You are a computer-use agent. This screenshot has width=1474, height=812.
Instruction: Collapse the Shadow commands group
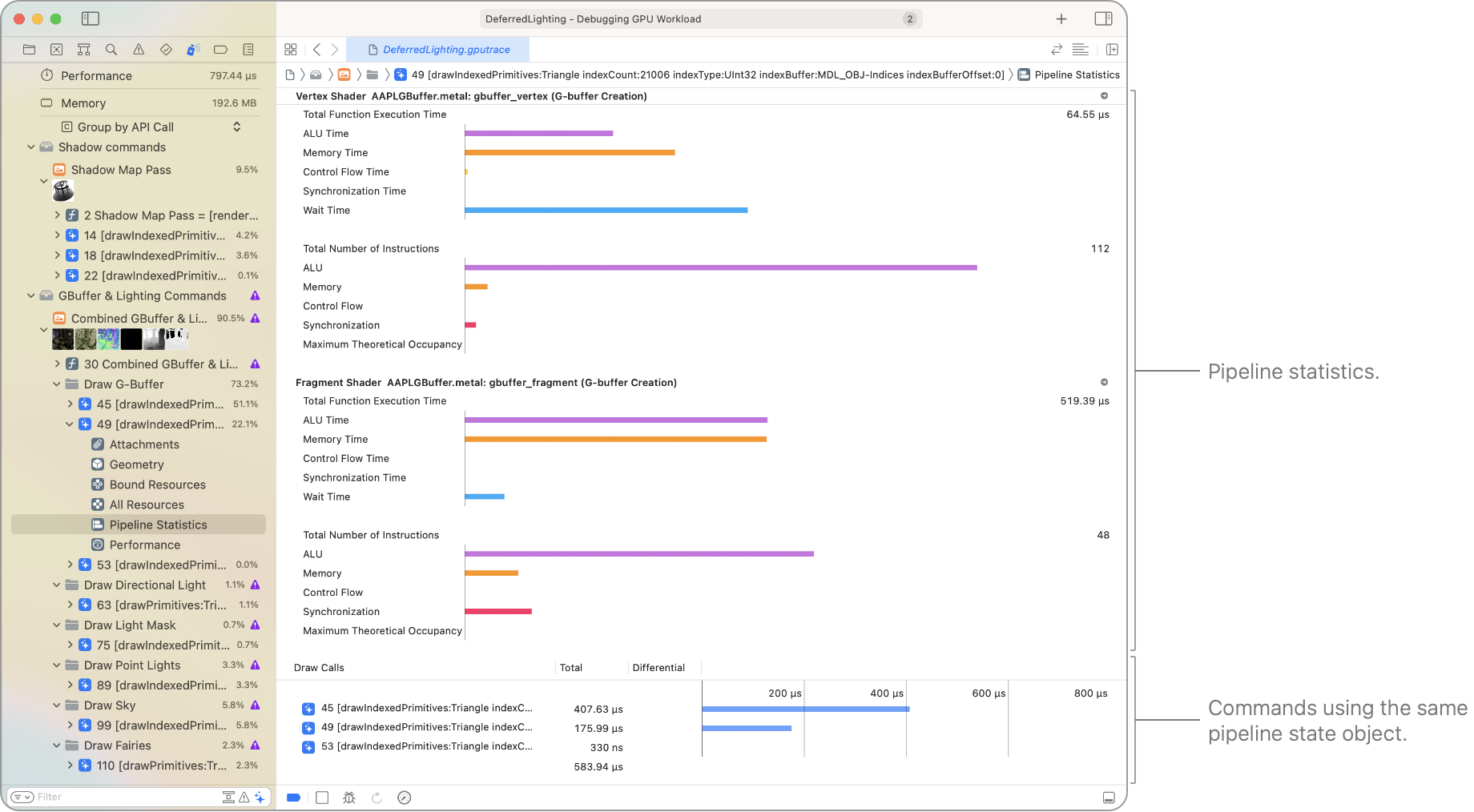tap(31, 147)
